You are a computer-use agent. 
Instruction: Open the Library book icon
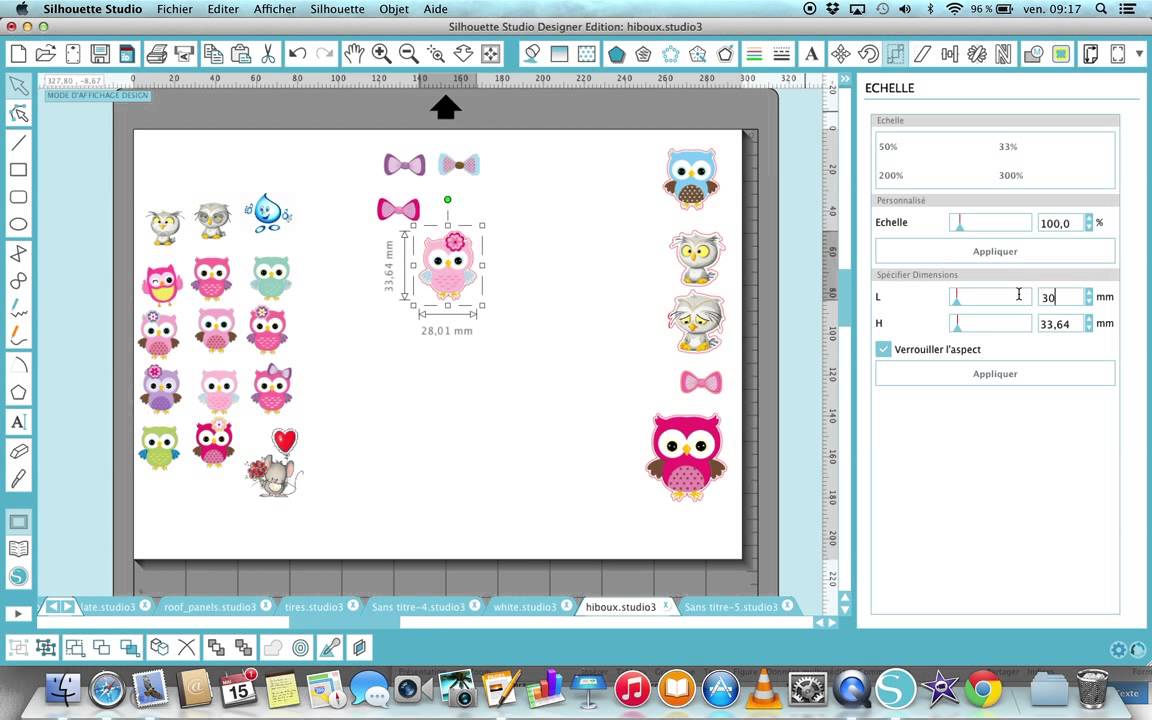click(x=18, y=549)
